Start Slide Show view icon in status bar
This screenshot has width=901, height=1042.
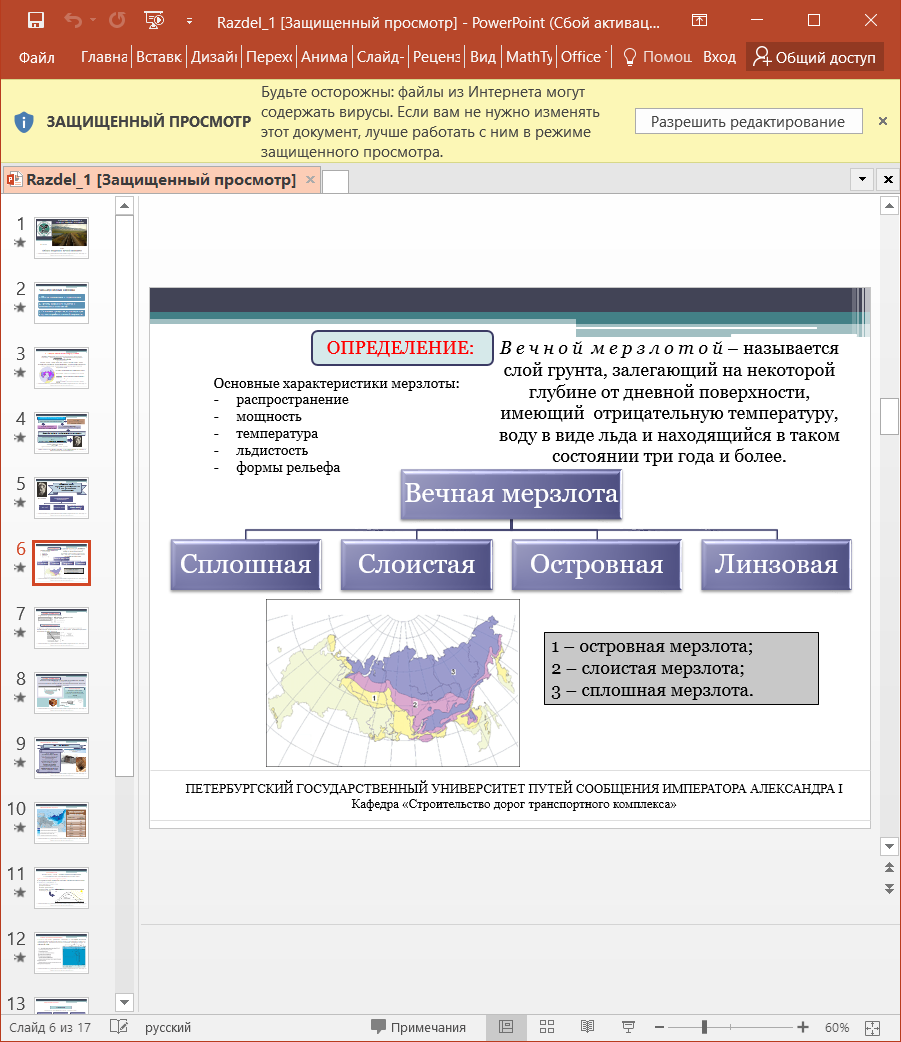(x=628, y=1027)
